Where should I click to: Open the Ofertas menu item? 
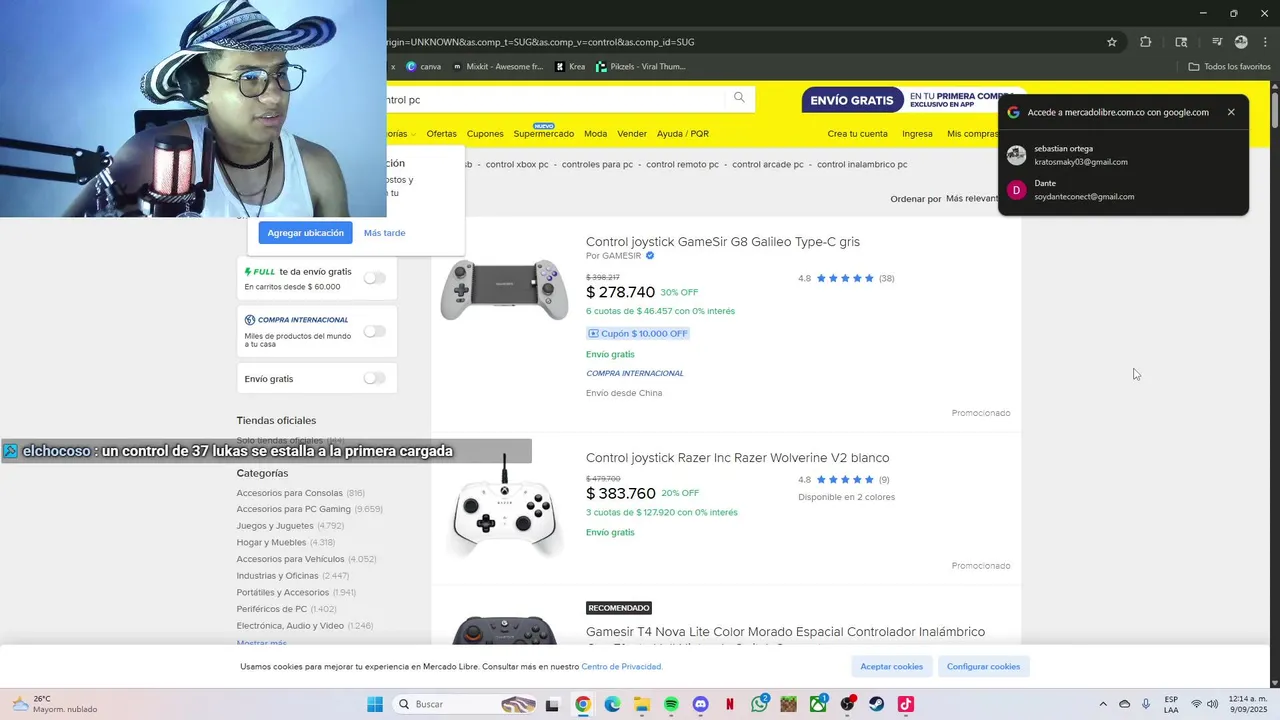click(441, 134)
